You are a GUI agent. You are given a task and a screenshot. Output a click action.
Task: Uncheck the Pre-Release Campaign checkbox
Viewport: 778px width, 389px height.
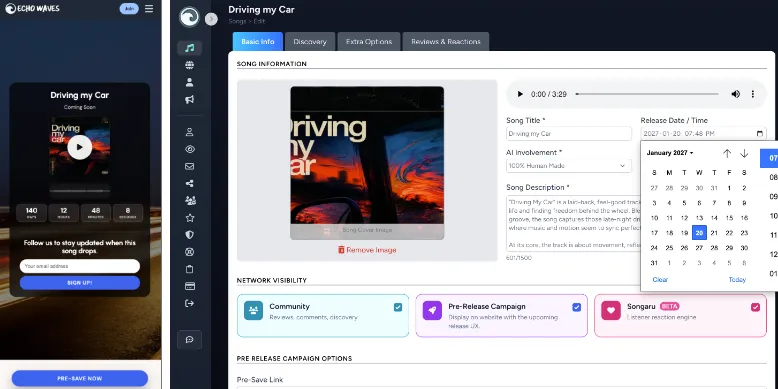tap(577, 307)
